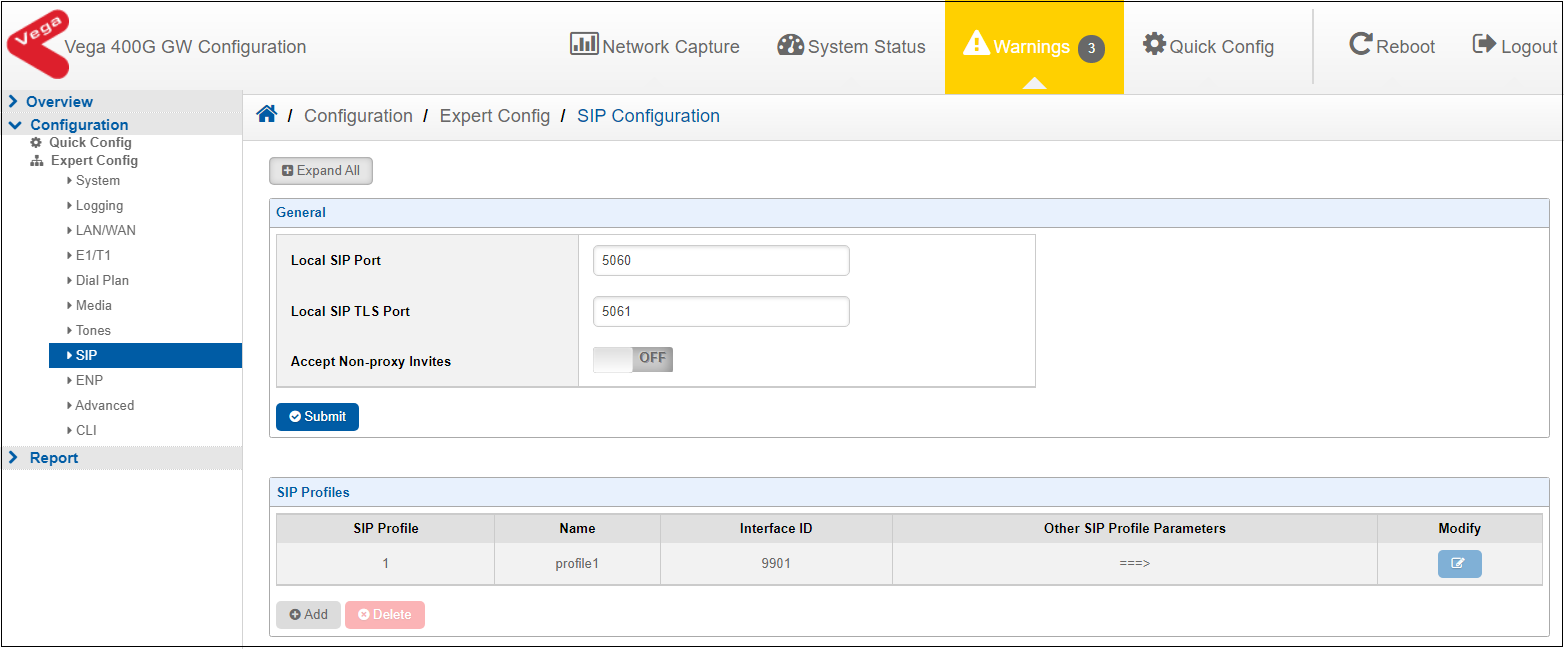Click the sidebar Quick Config gear icon

pyautogui.click(x=37, y=143)
